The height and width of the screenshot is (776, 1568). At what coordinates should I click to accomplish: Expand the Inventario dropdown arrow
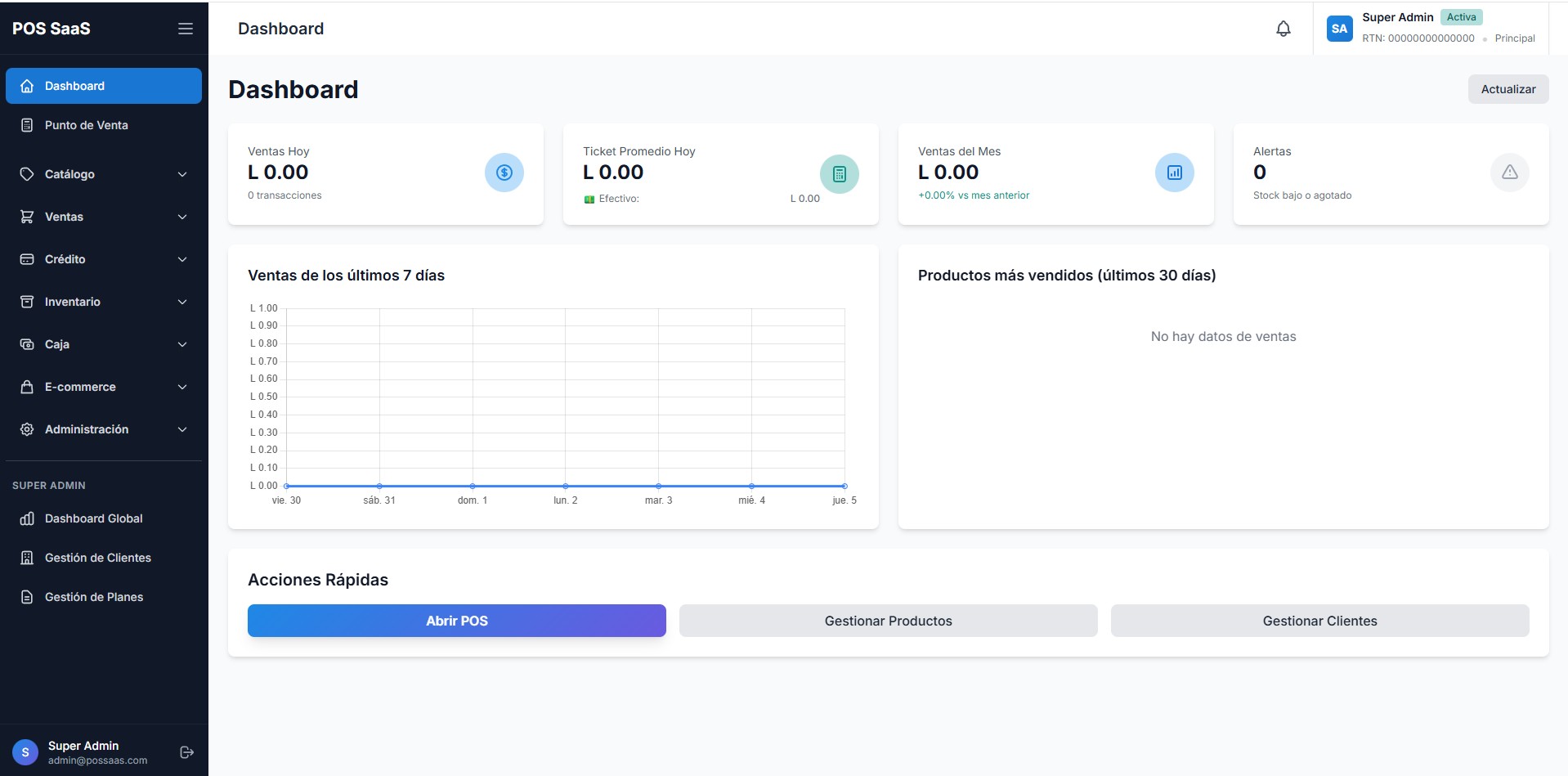[182, 302]
